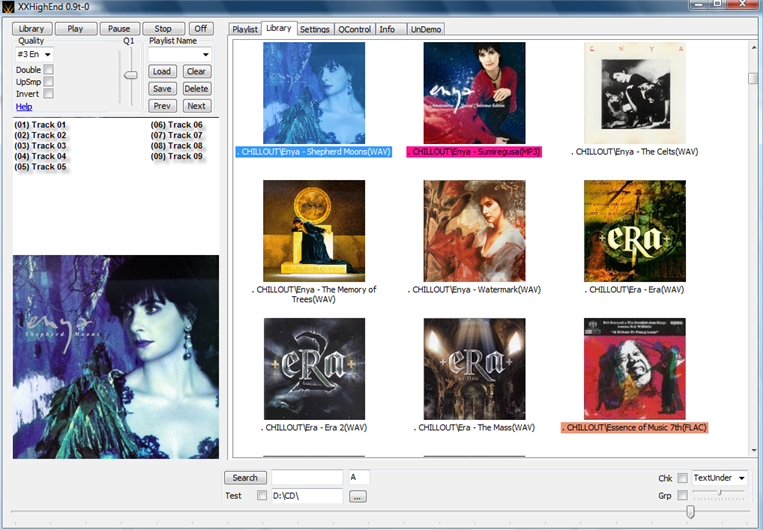The width and height of the screenshot is (763, 530).
Task: Click the Stop button
Action: 163,29
